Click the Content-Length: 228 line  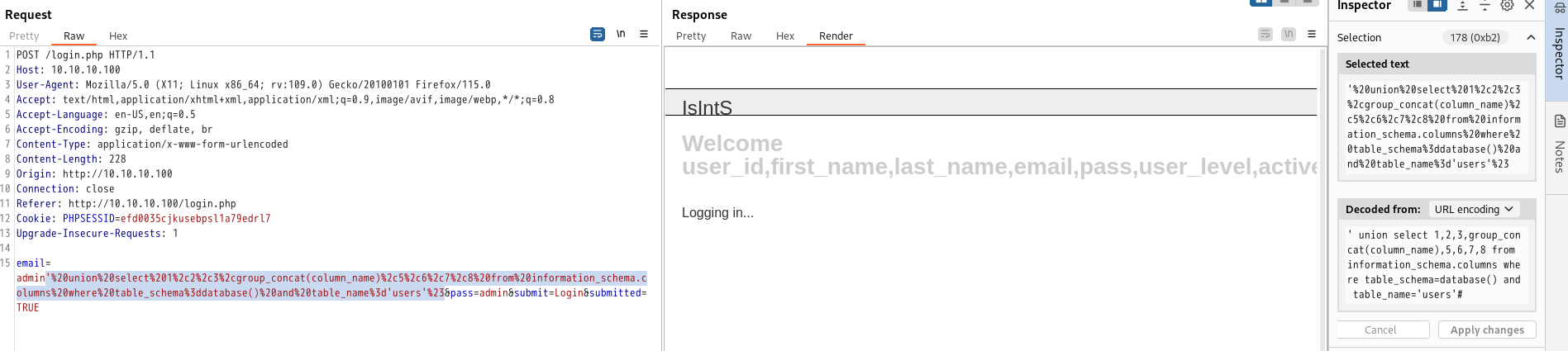coord(71,159)
